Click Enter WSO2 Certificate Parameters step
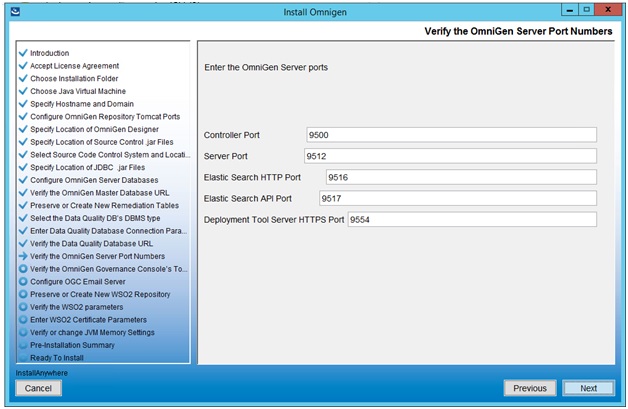This screenshot has height=409, width=628. tap(89, 320)
